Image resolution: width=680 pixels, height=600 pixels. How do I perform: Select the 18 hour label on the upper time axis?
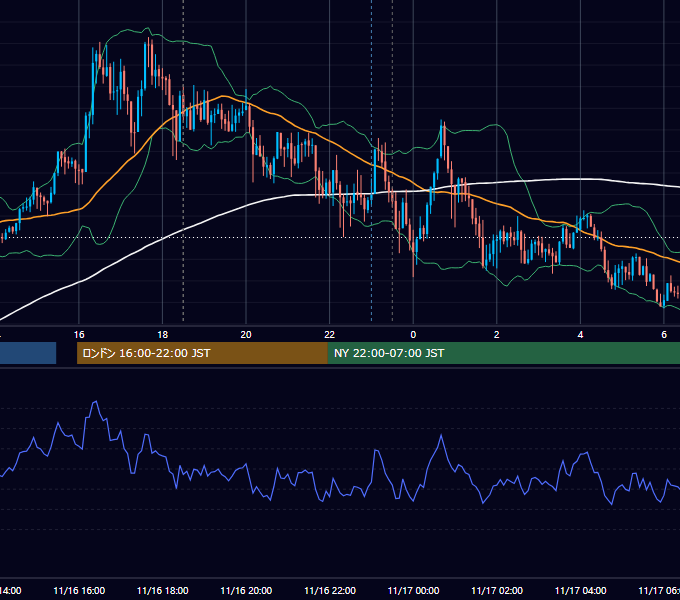click(163, 335)
